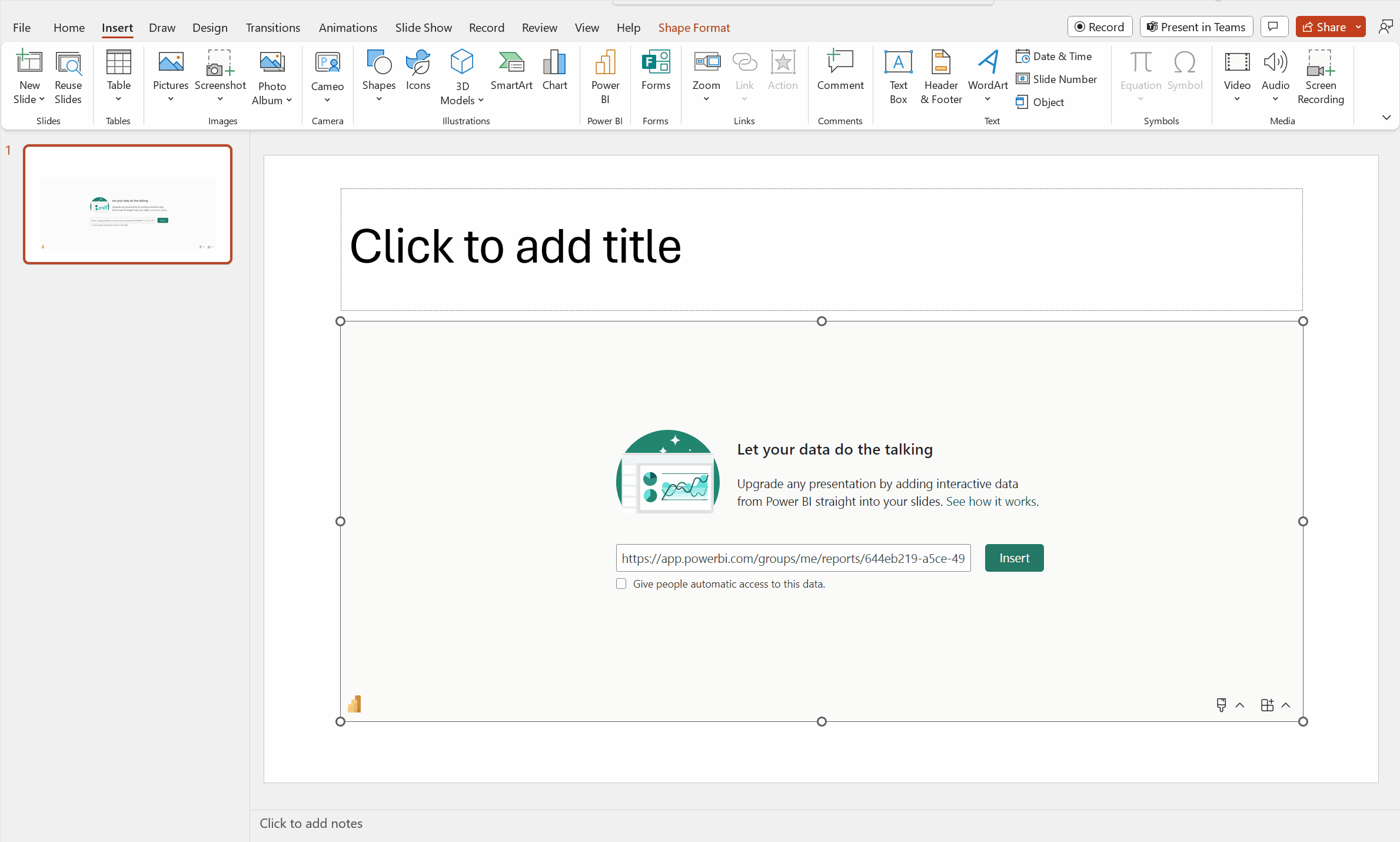
Task: Select the Equation tool
Action: 1140,76
